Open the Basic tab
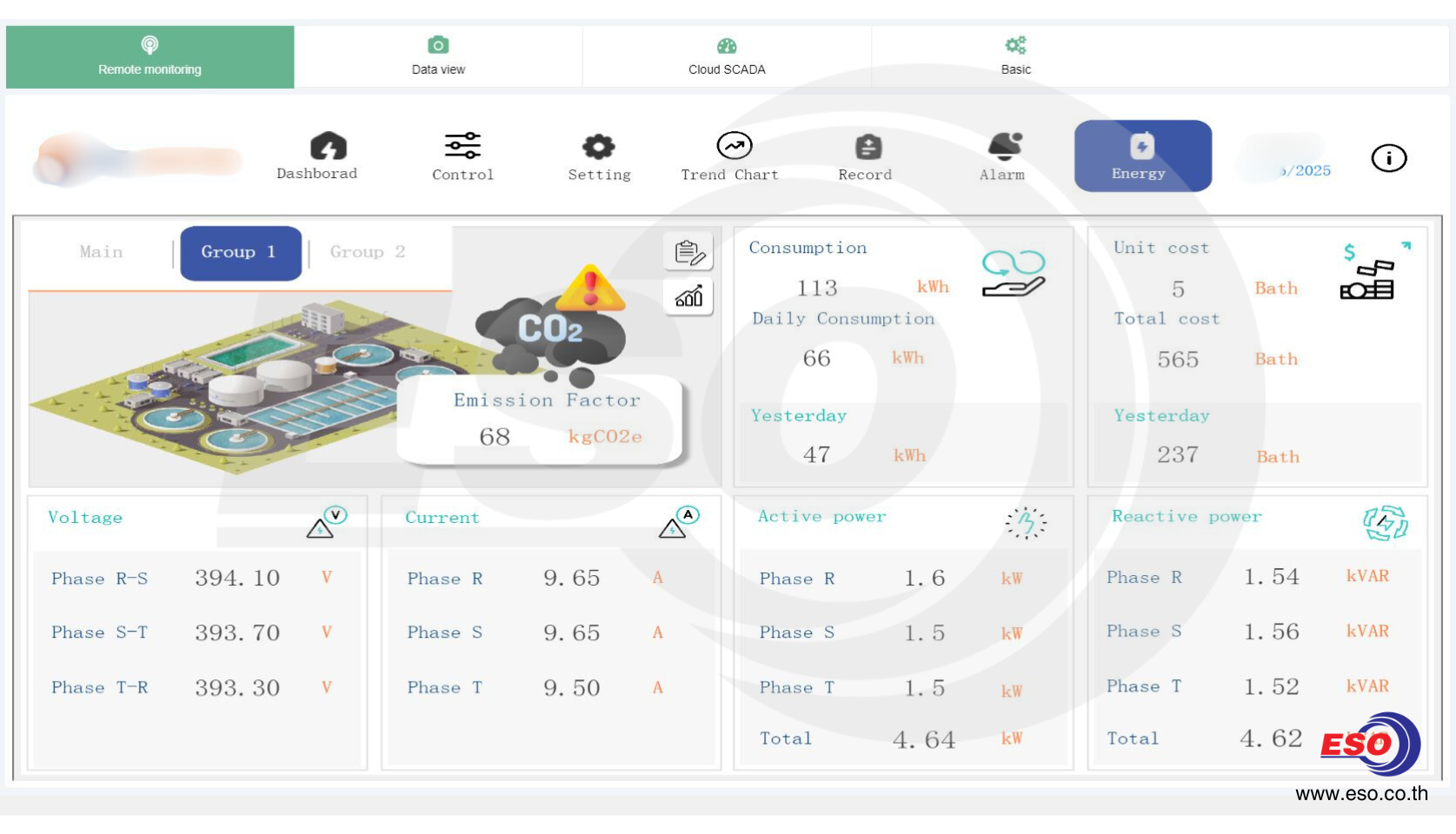This screenshot has width=1456, height=834. [1015, 56]
